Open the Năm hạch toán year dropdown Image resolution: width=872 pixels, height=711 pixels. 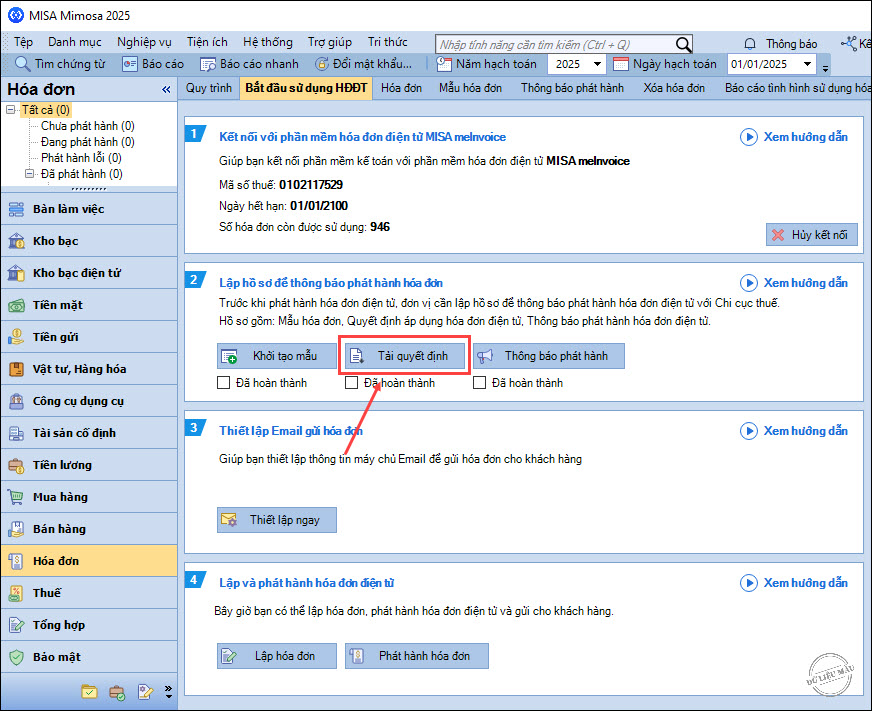coord(597,64)
